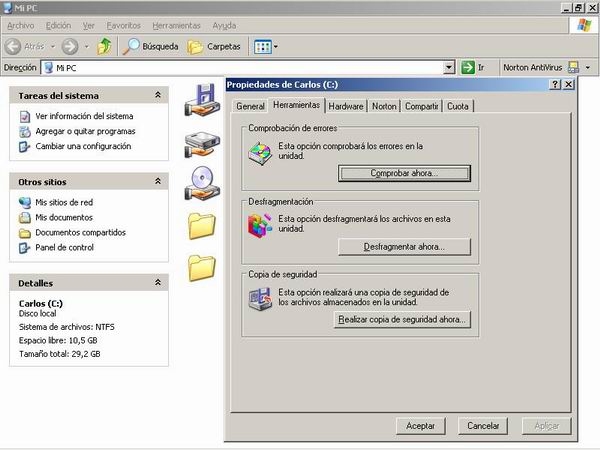Open the Herramientas menu in menu bar
600x450 pixels.
tap(176, 26)
